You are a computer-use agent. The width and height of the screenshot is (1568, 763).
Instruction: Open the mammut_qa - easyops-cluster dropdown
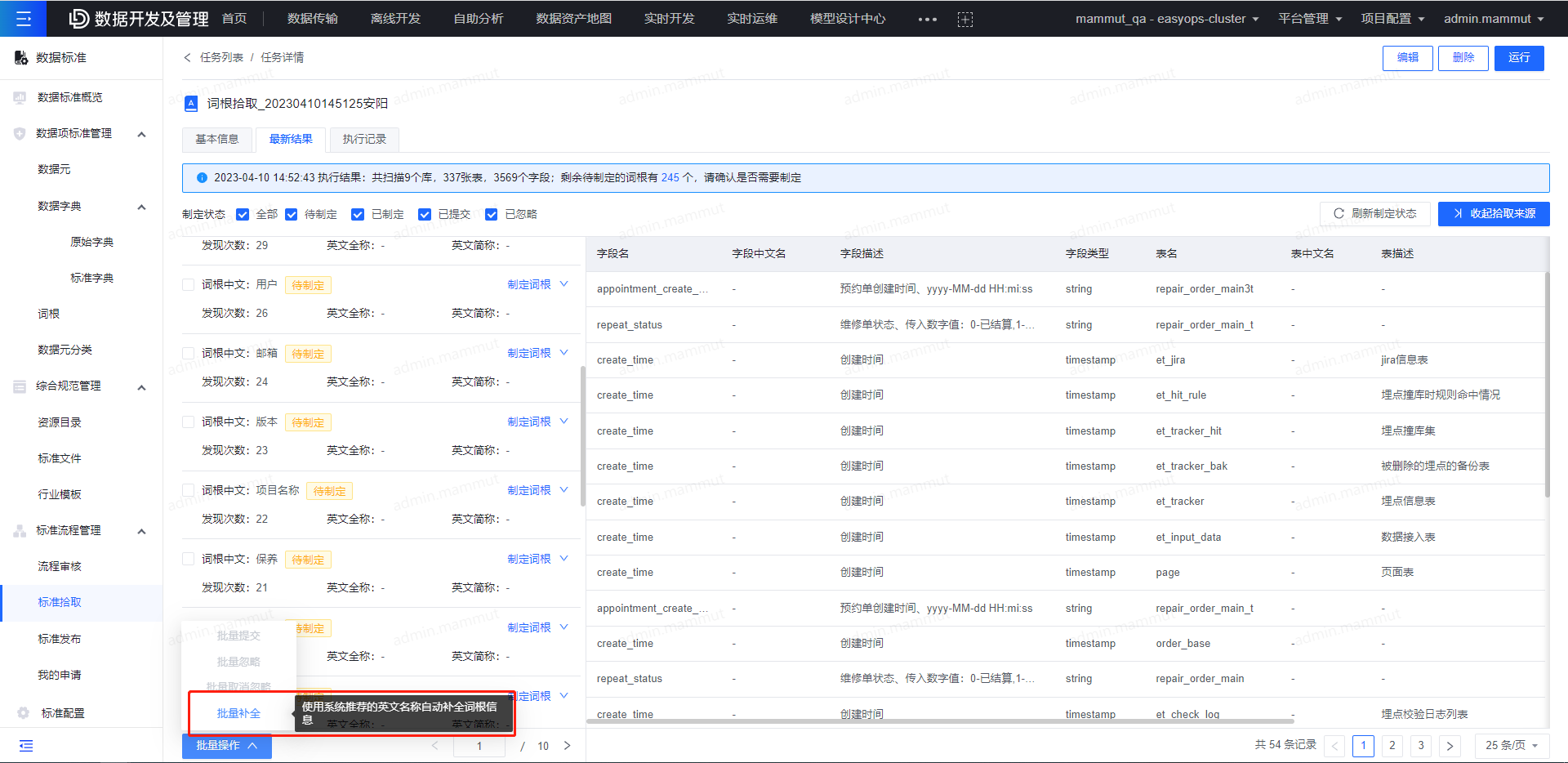click(x=1167, y=19)
